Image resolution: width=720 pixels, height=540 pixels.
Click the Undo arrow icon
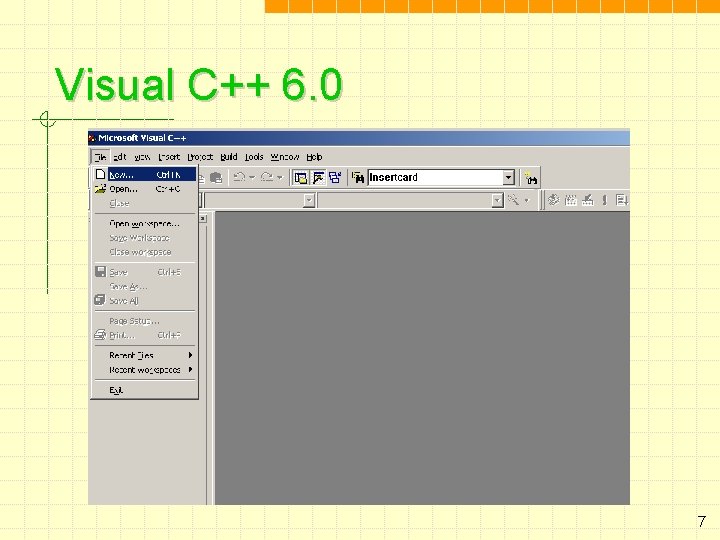point(239,177)
